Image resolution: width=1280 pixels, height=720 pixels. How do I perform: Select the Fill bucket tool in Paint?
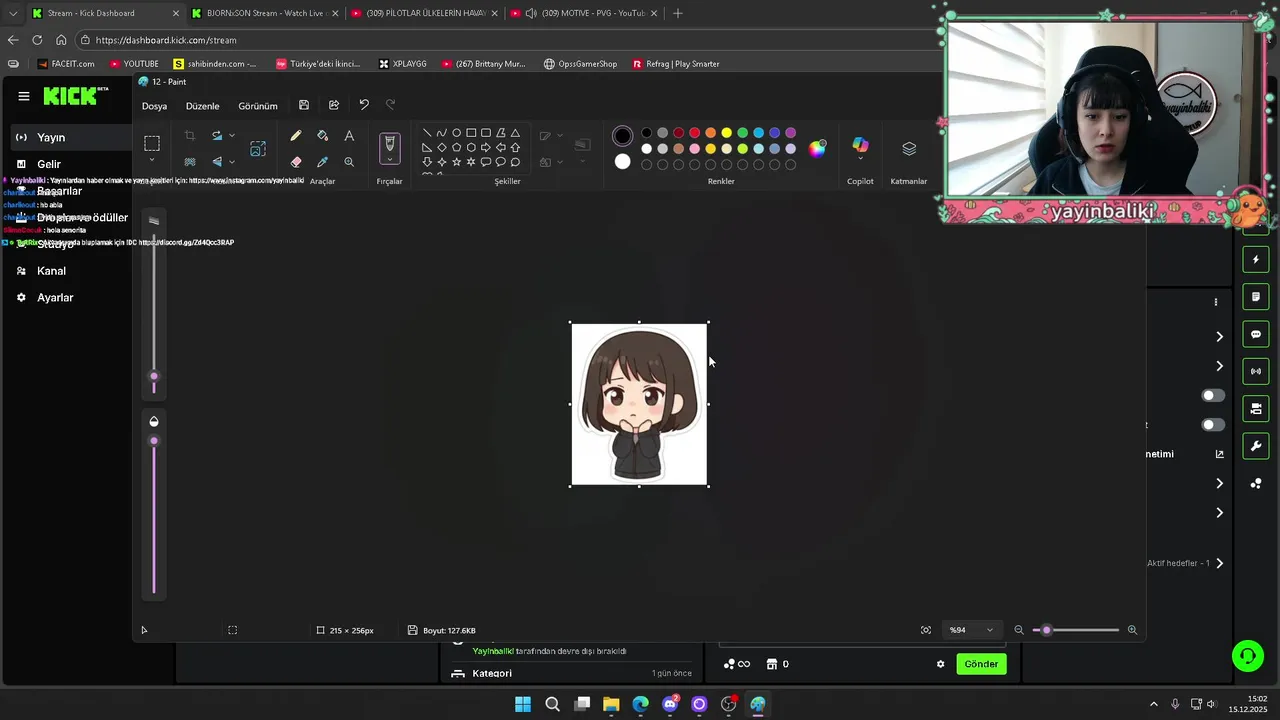pyautogui.click(x=322, y=136)
